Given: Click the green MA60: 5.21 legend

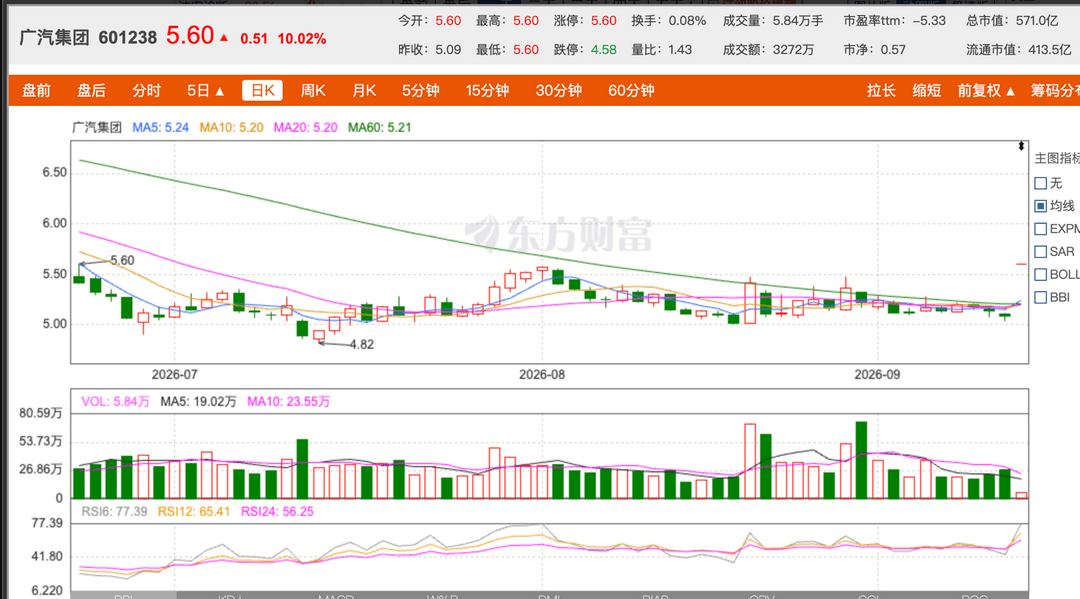Looking at the screenshot, I should click(380, 127).
